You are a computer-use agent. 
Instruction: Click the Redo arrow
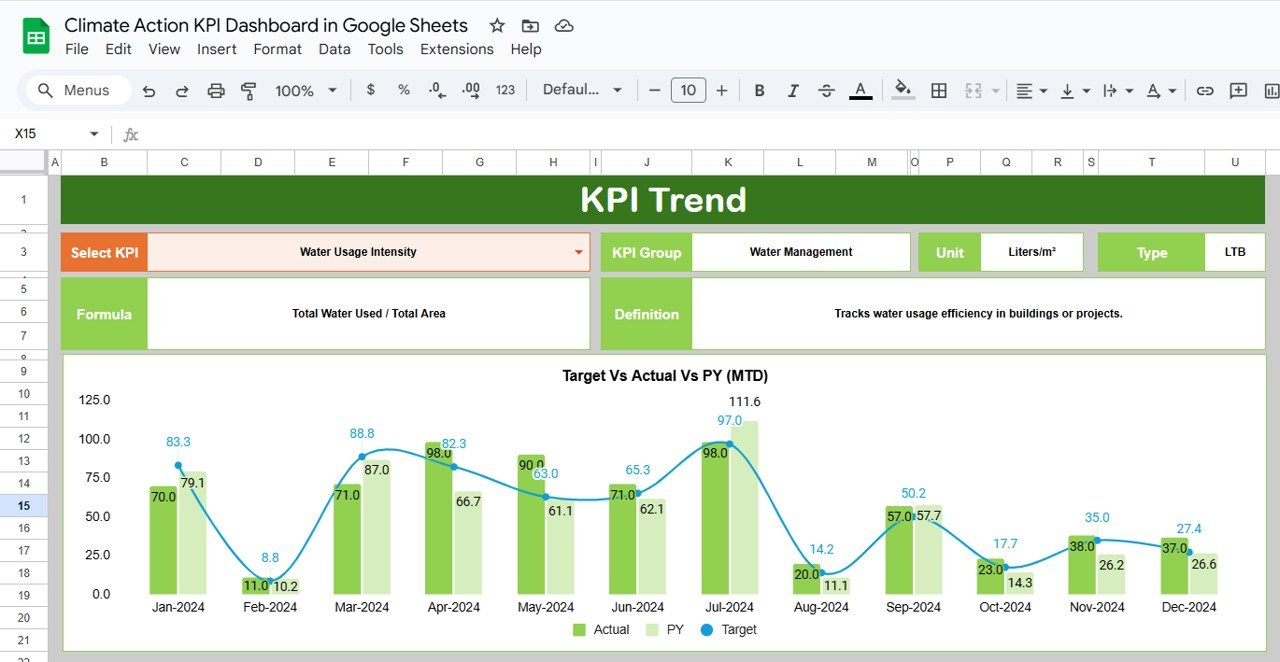(182, 90)
